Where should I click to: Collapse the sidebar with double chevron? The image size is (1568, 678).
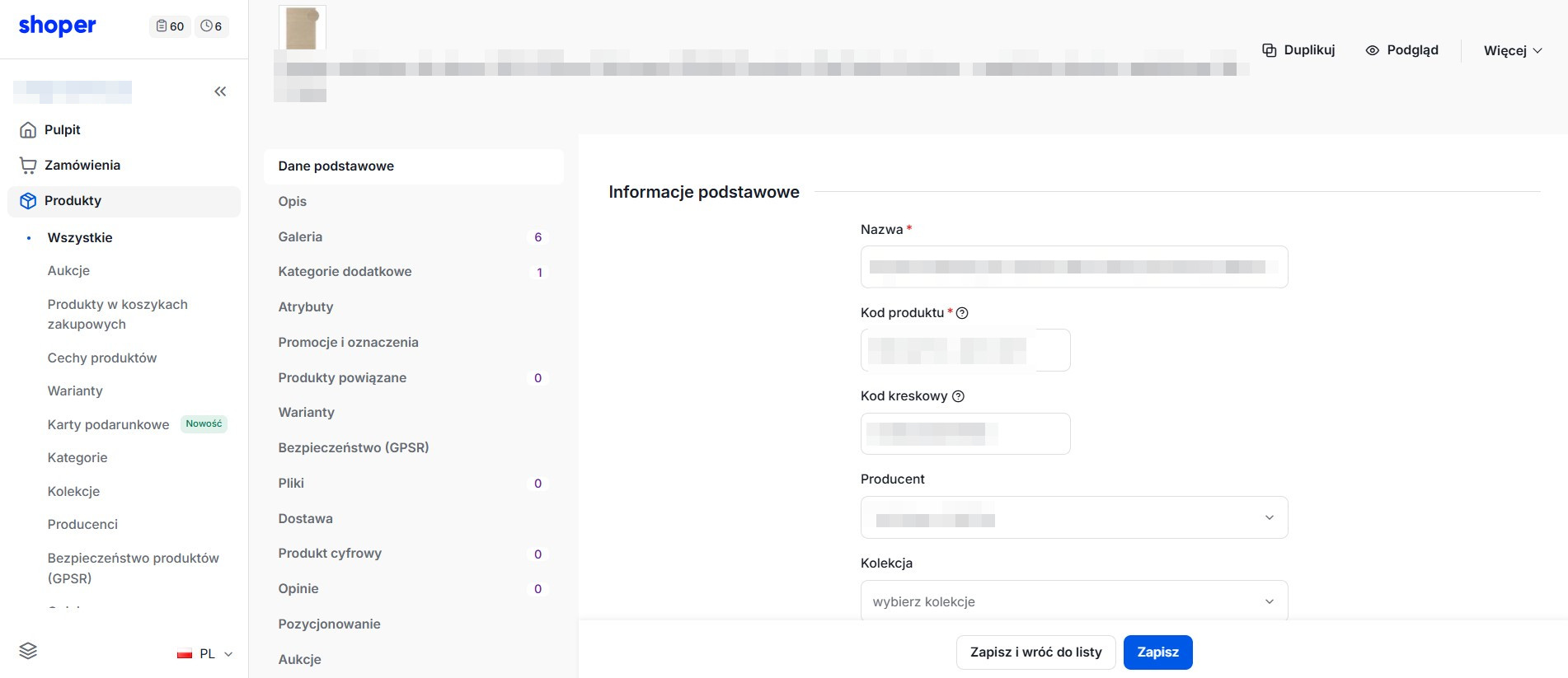coord(220,91)
